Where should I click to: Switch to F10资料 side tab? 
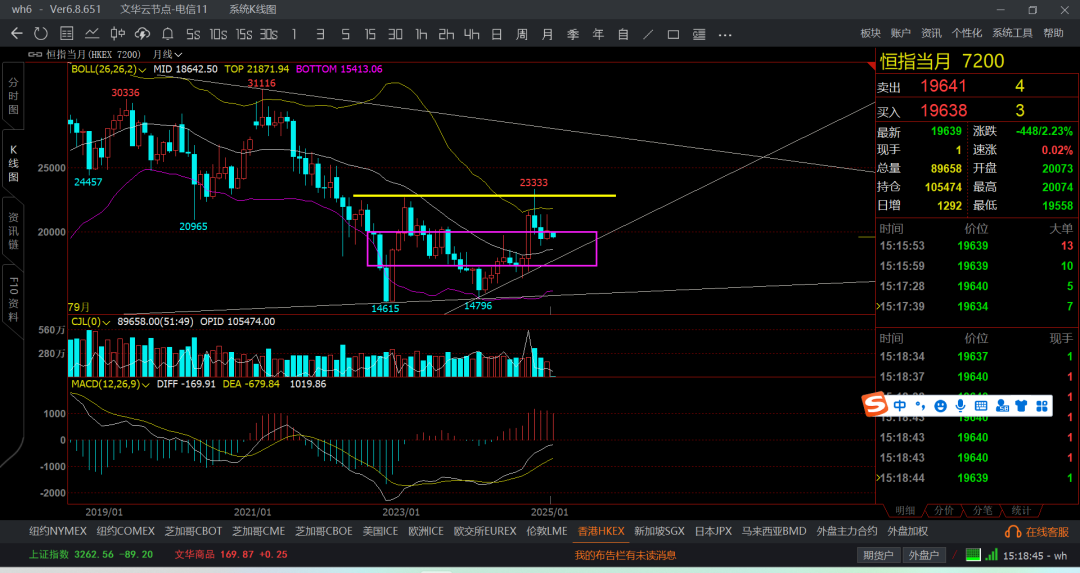tap(13, 299)
